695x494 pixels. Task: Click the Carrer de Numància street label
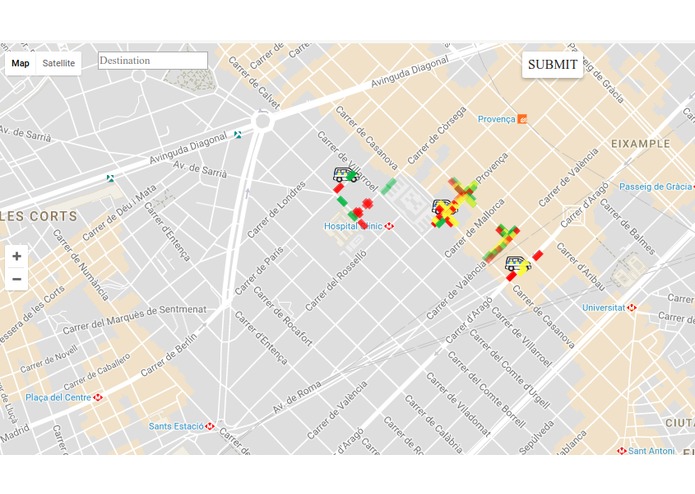pos(81,265)
